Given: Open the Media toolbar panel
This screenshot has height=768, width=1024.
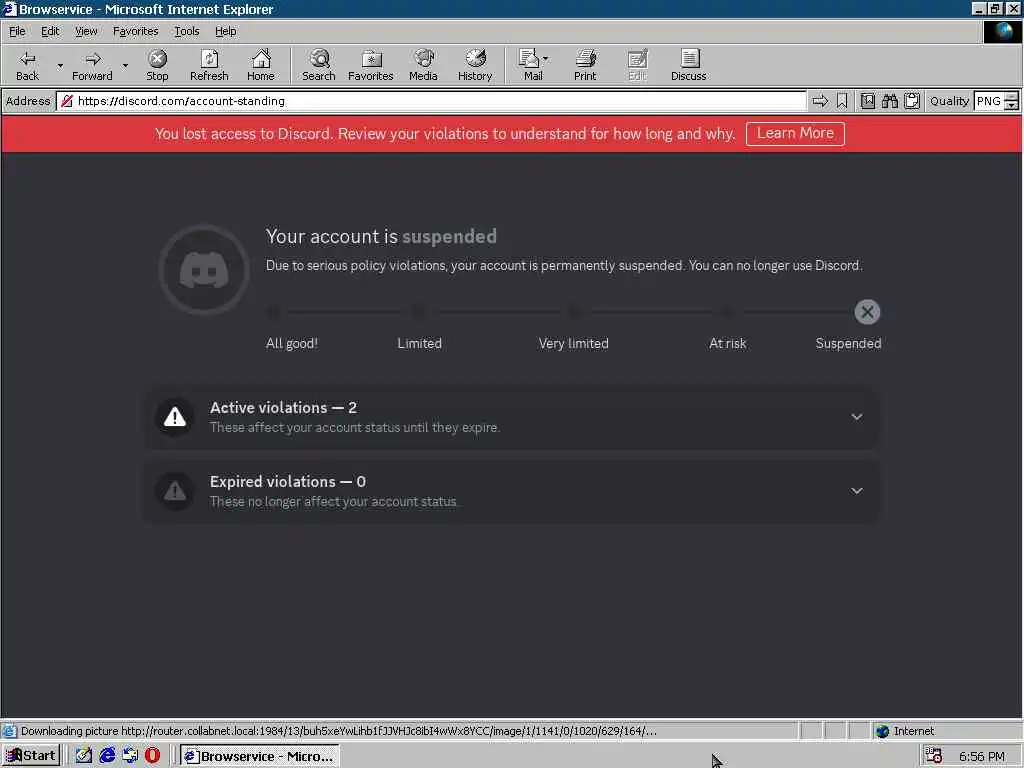Looking at the screenshot, I should 423,65.
